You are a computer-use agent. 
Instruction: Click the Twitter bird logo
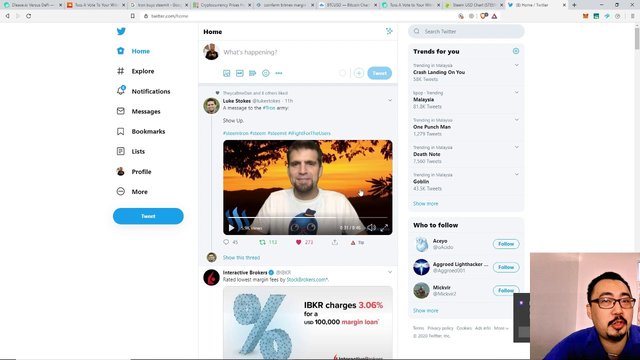point(121,31)
